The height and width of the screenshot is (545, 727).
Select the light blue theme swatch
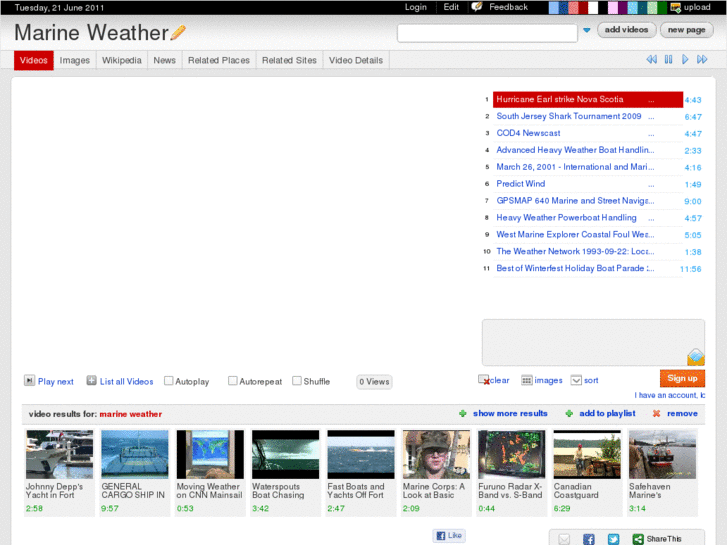[x=554, y=7]
